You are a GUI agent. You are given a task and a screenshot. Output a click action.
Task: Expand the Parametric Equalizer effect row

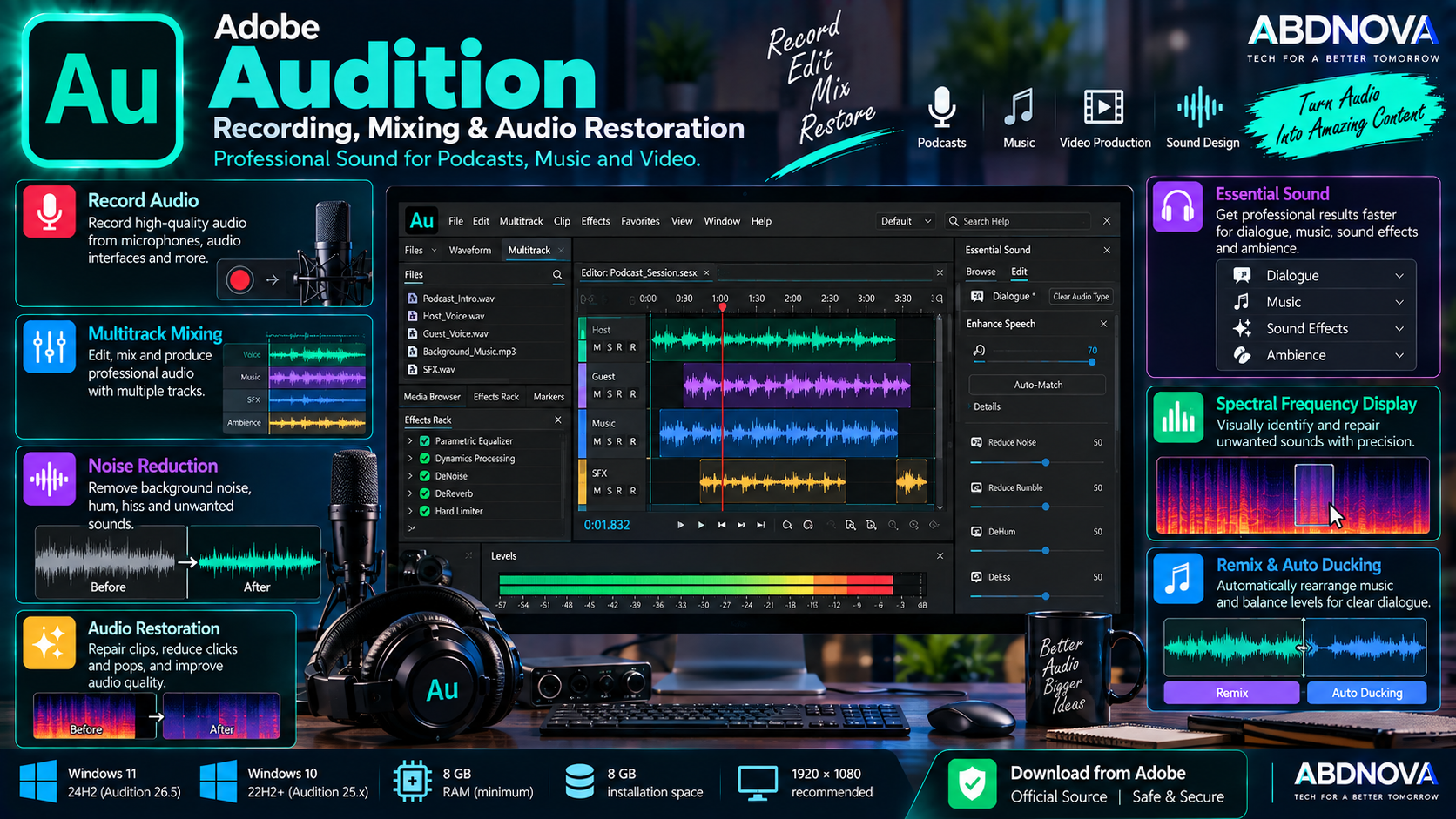pyautogui.click(x=410, y=441)
